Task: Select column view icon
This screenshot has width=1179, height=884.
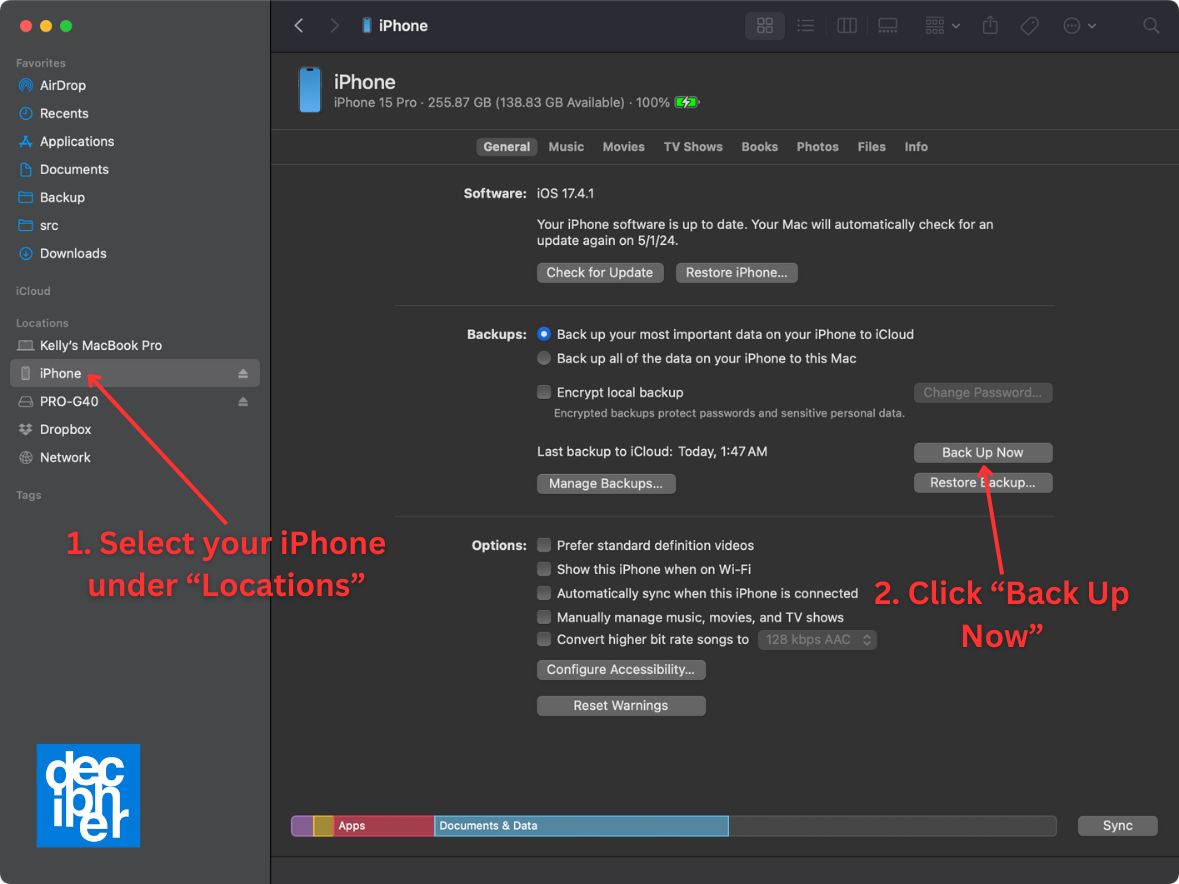Action: [x=846, y=26]
